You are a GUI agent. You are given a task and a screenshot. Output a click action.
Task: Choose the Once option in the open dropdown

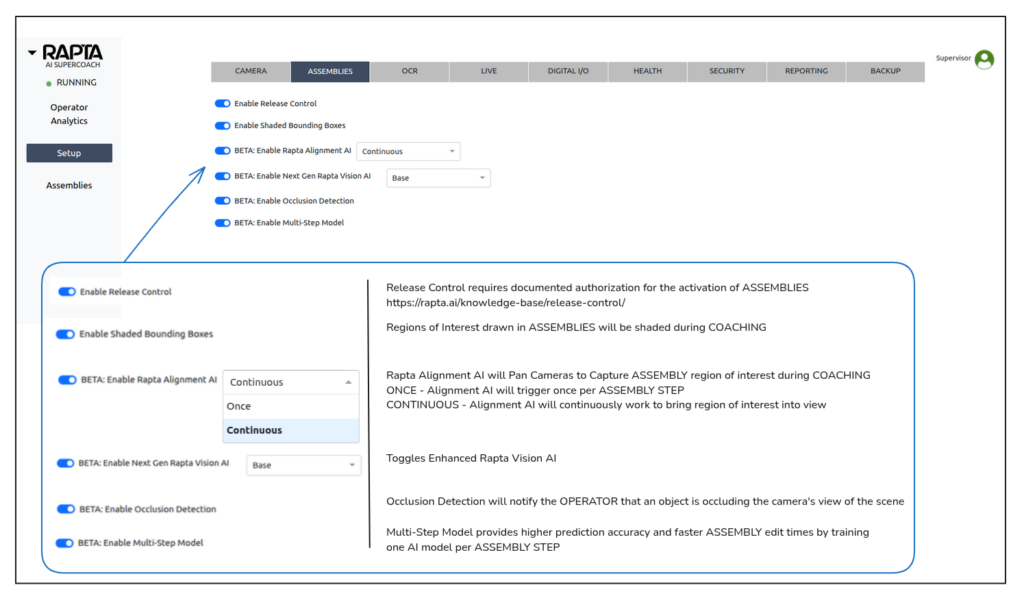point(291,406)
